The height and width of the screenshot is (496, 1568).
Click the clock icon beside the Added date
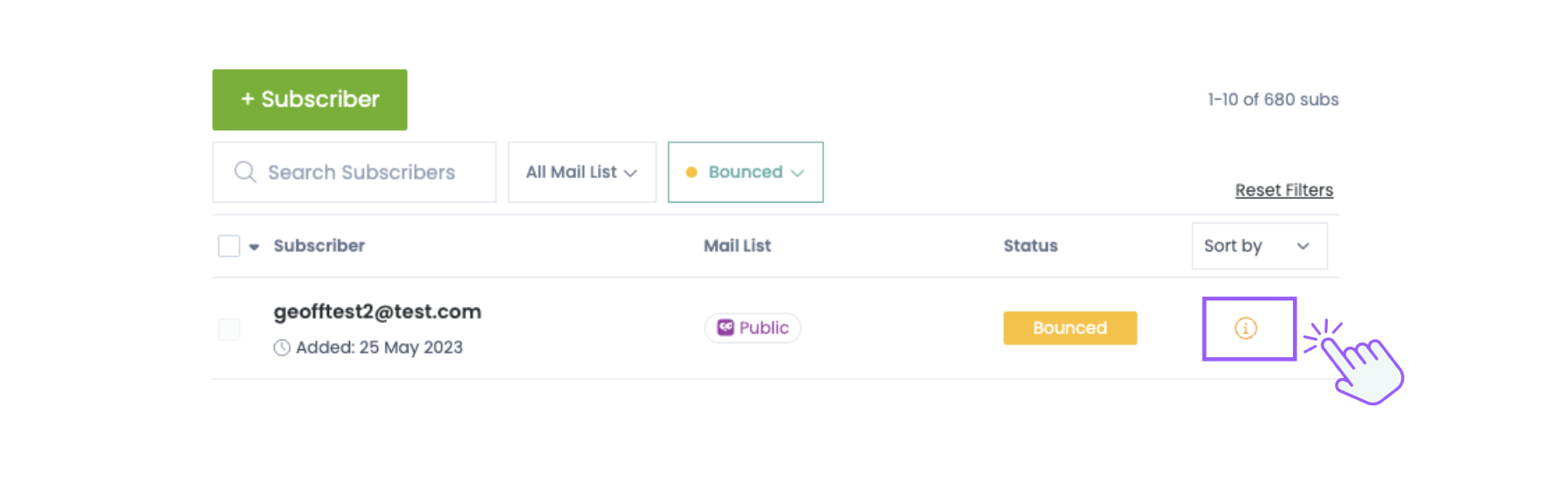[x=281, y=348]
